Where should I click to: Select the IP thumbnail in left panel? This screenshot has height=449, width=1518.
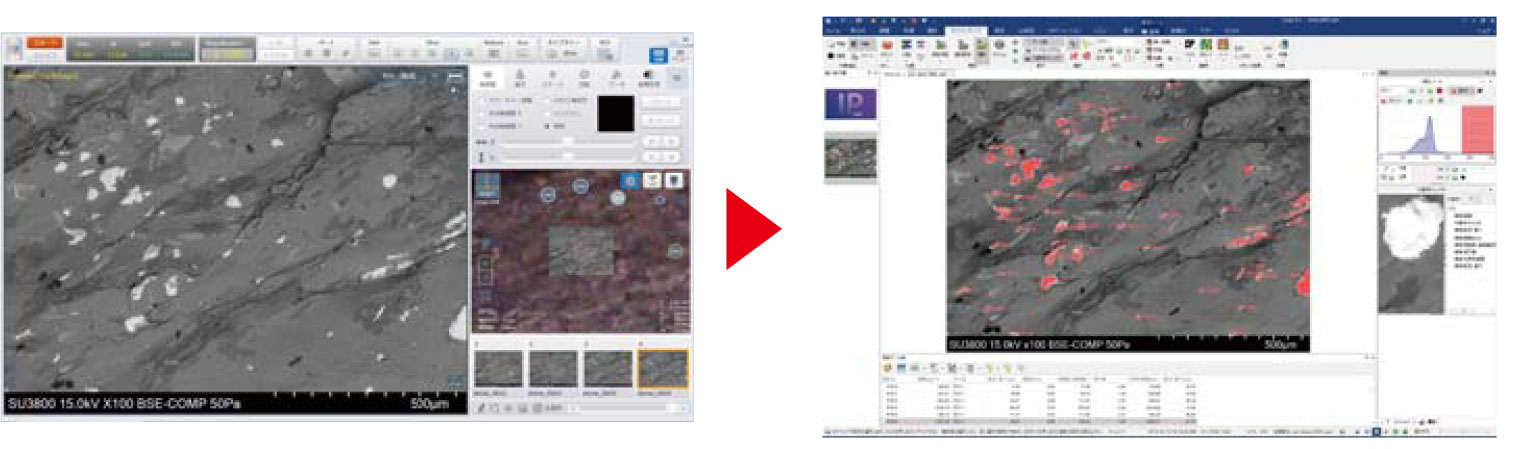(849, 104)
